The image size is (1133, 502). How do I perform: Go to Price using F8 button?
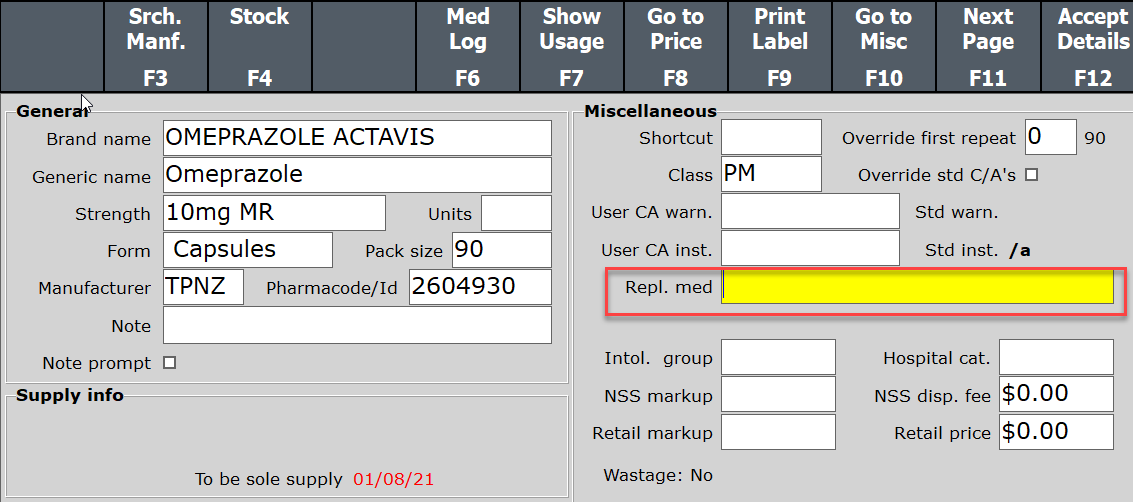676,46
